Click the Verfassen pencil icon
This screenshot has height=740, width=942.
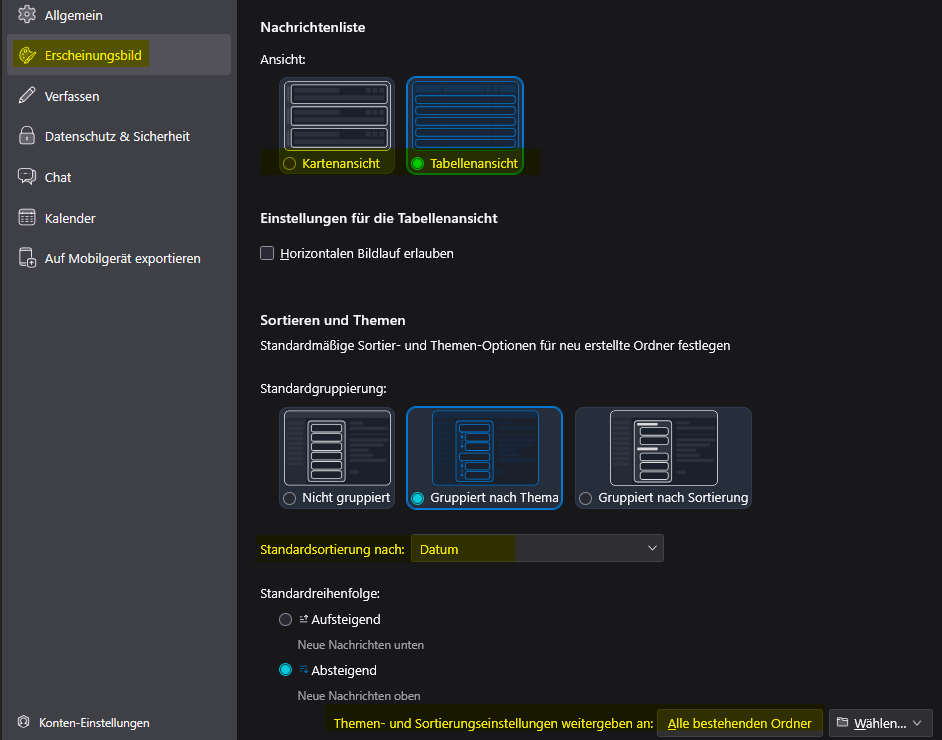pyautogui.click(x=27, y=96)
